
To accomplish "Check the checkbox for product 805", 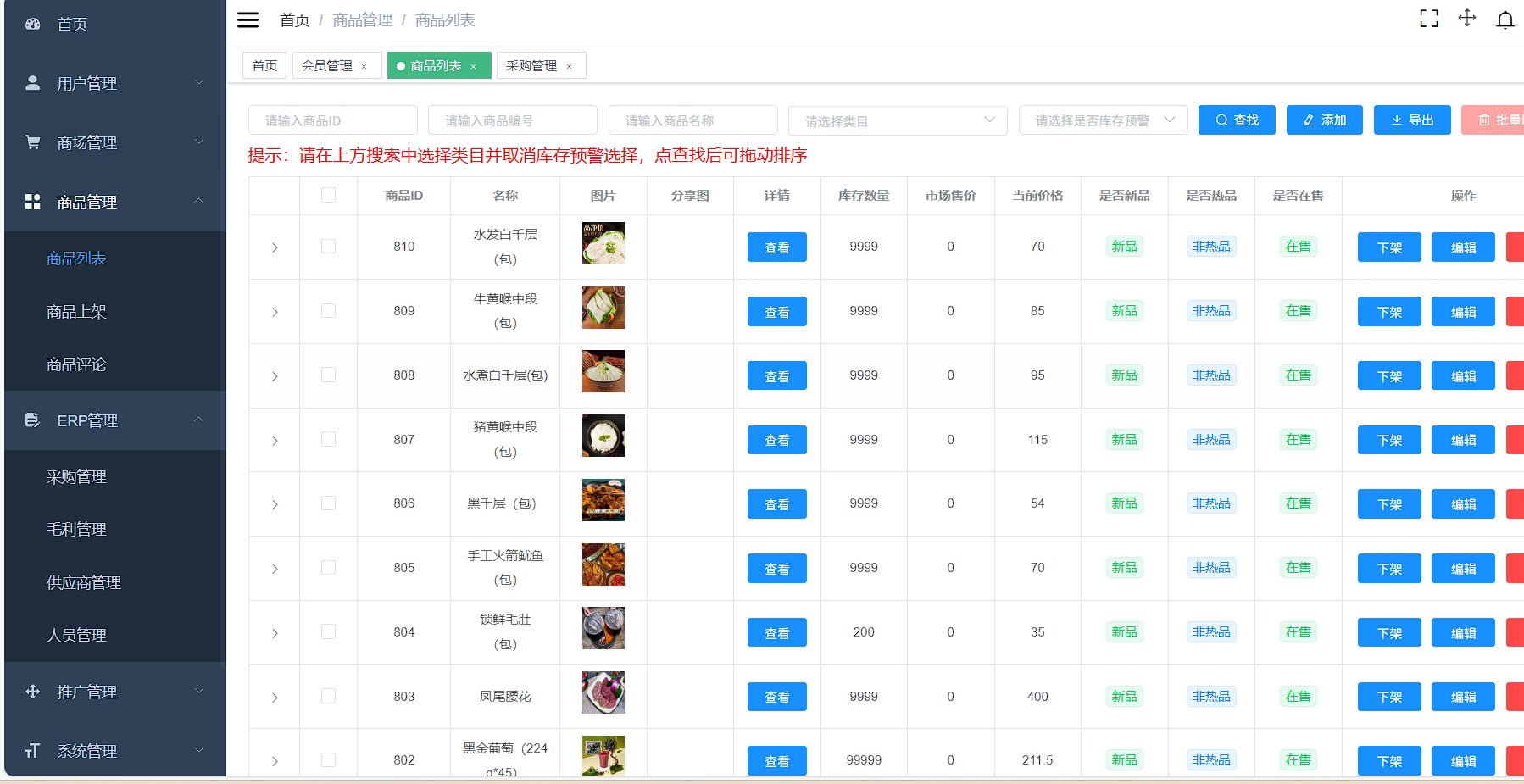I will pyautogui.click(x=328, y=568).
